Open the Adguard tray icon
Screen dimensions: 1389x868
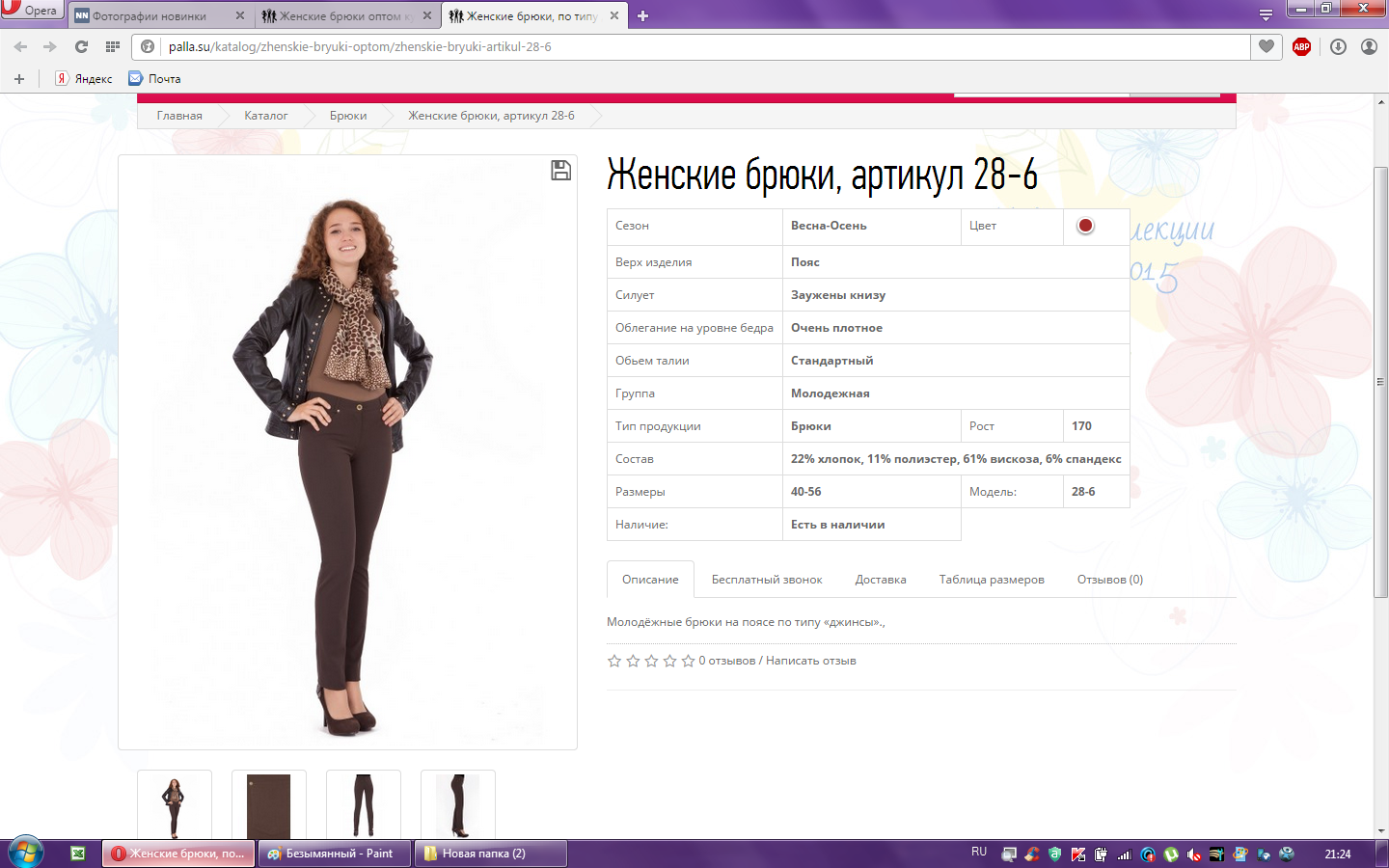point(1055,854)
